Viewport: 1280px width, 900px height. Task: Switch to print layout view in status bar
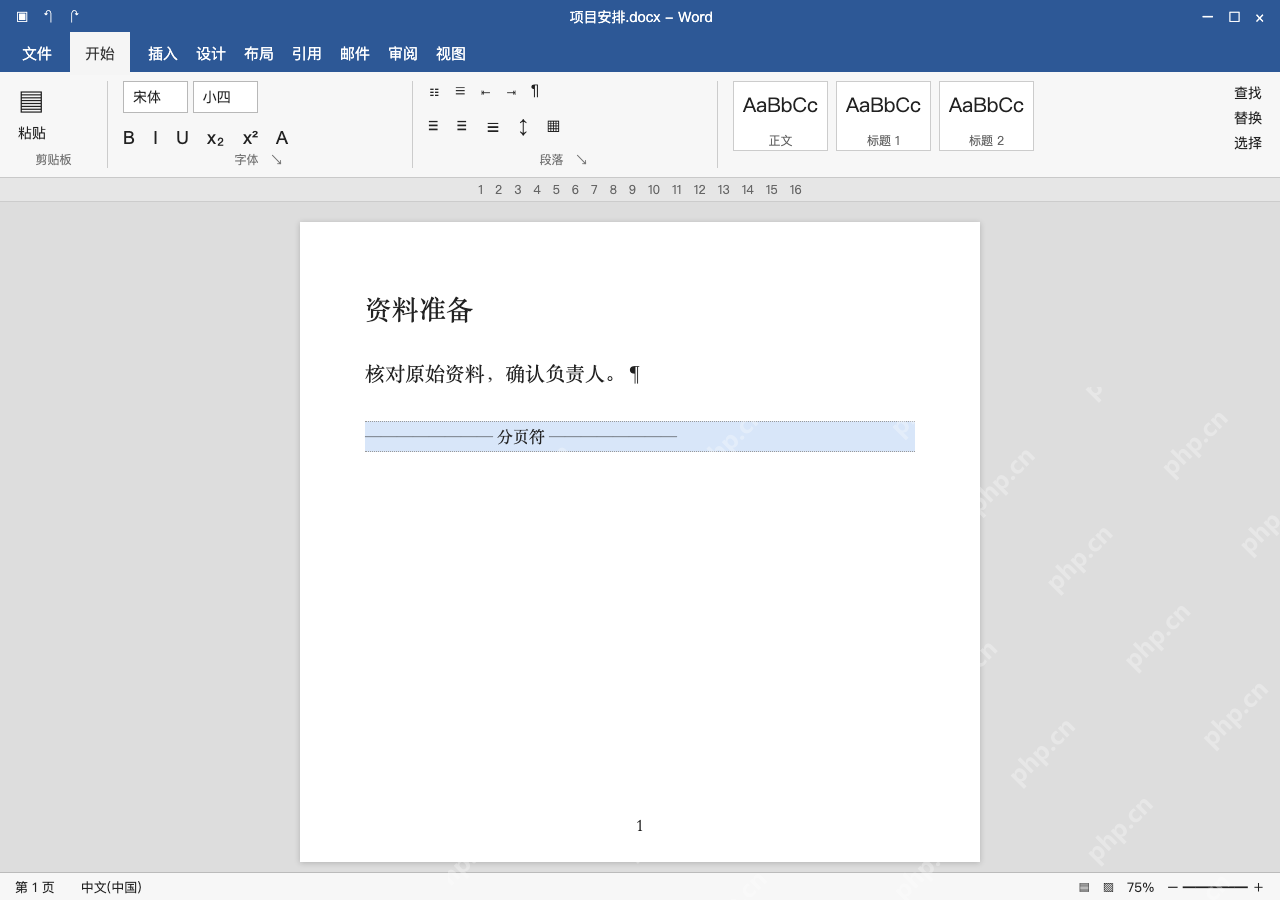1084,887
